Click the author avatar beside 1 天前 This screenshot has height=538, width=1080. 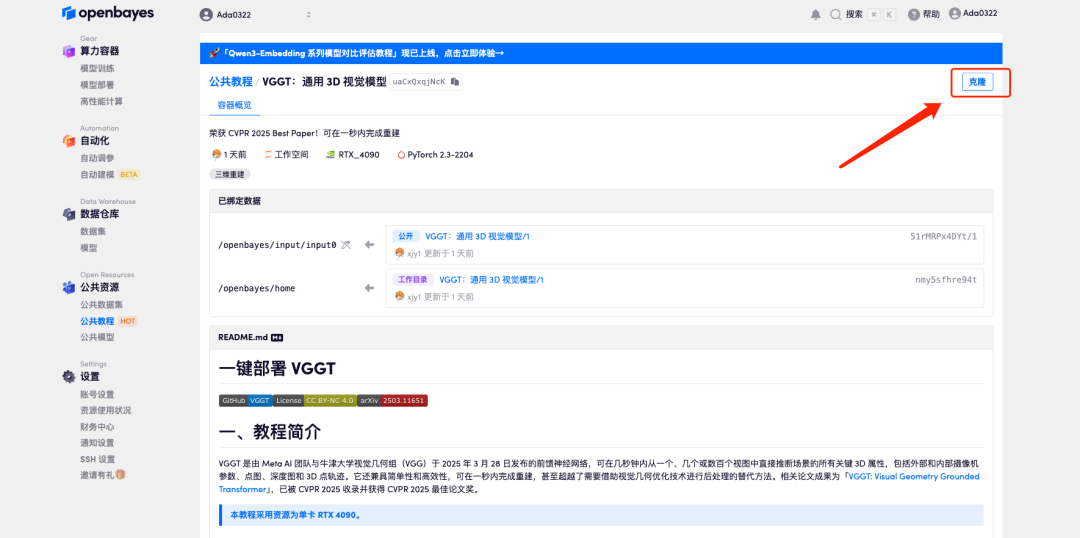click(216, 154)
